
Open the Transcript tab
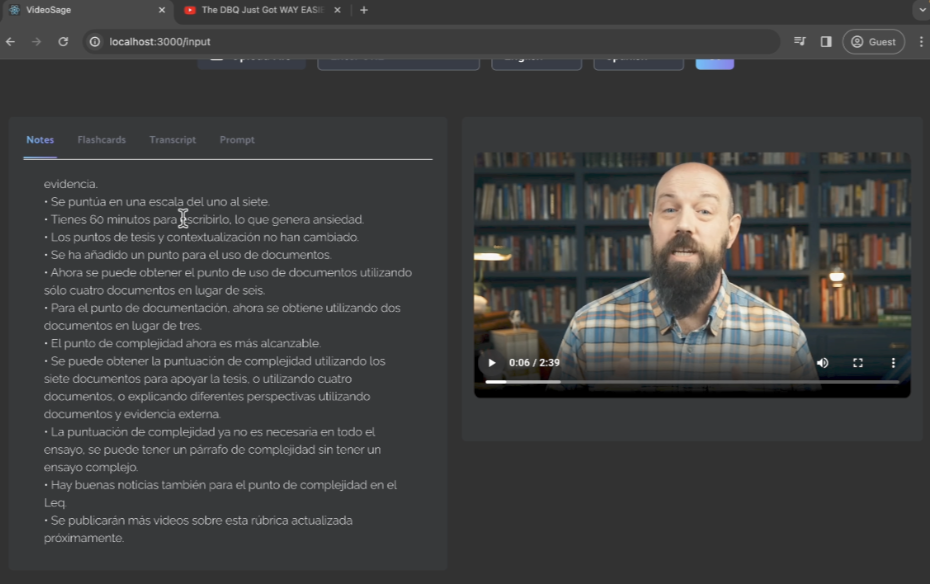pos(173,140)
